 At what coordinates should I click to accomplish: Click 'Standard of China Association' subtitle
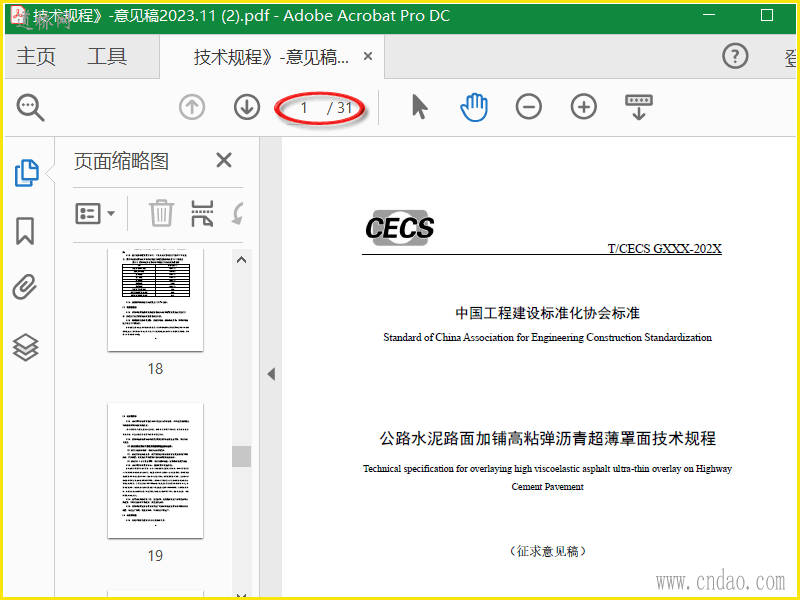547,337
